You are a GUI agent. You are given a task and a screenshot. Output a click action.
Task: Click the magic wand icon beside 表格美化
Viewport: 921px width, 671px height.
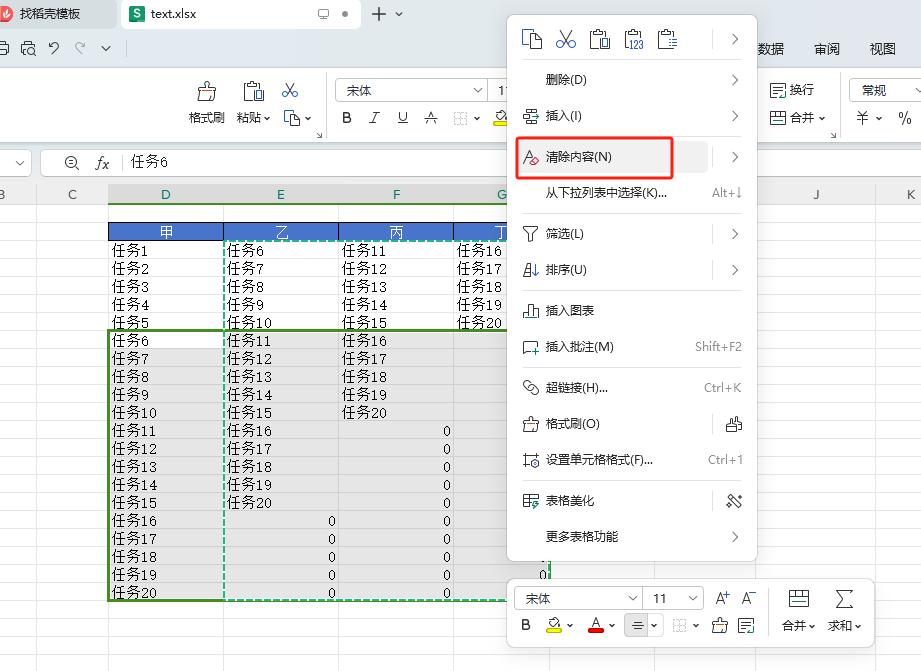point(734,501)
